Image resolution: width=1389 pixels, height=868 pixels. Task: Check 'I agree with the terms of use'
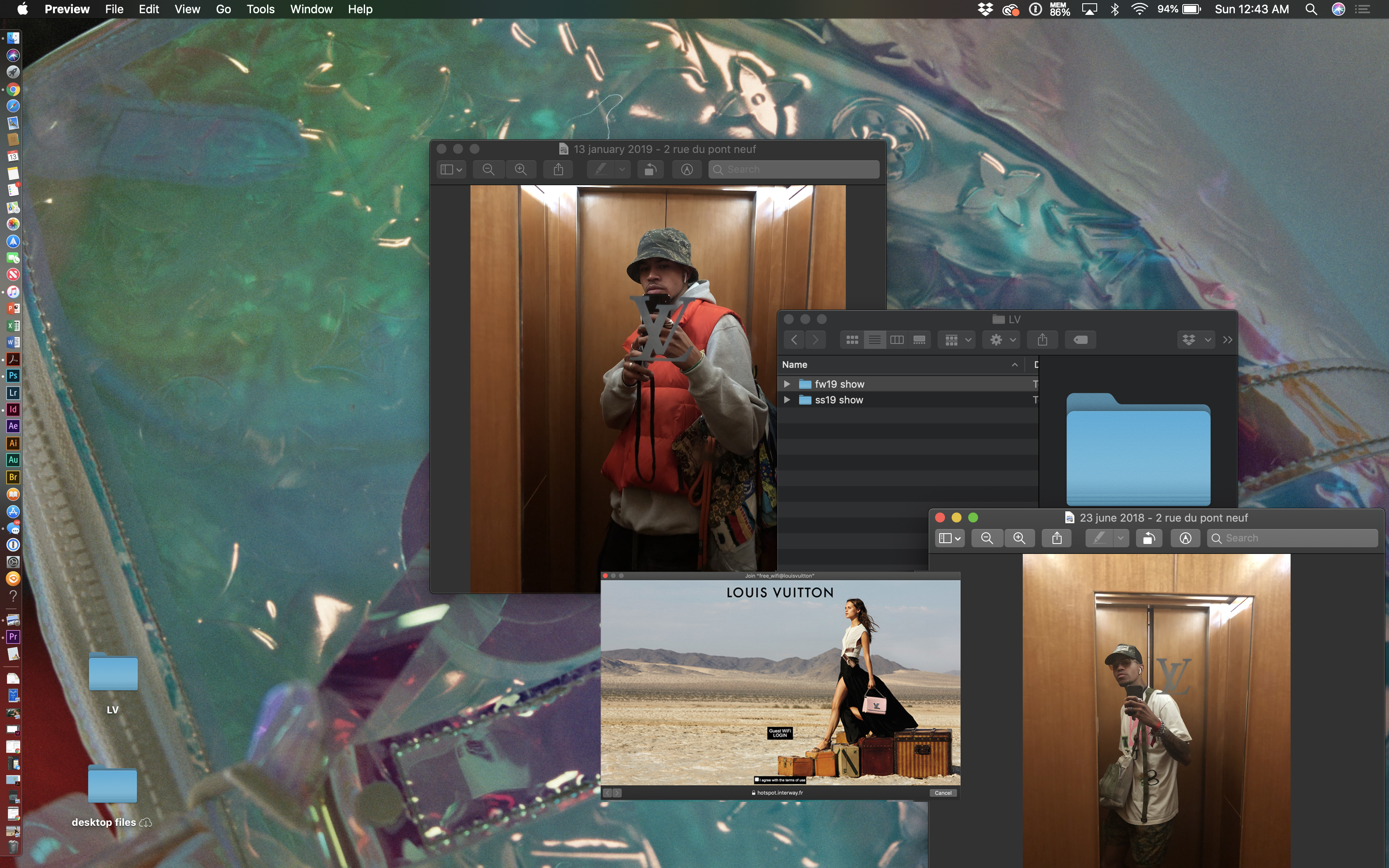pyautogui.click(x=757, y=780)
